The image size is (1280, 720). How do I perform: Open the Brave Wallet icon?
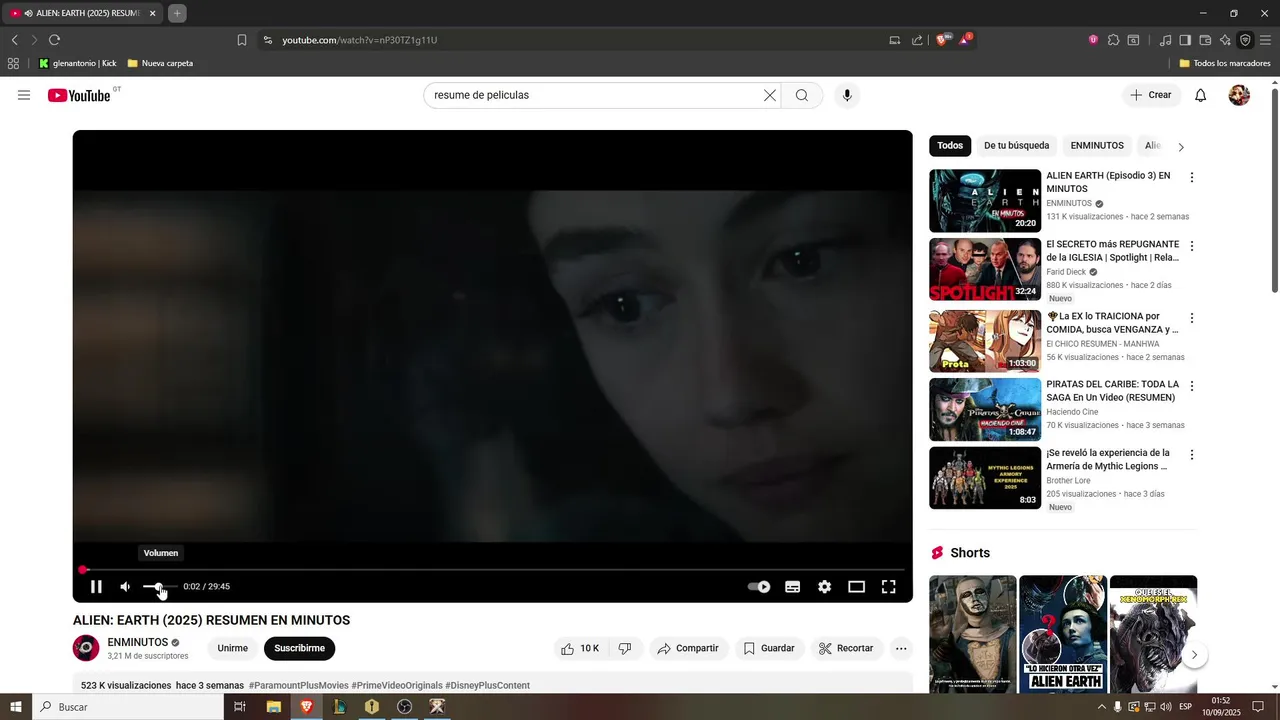tap(1205, 40)
